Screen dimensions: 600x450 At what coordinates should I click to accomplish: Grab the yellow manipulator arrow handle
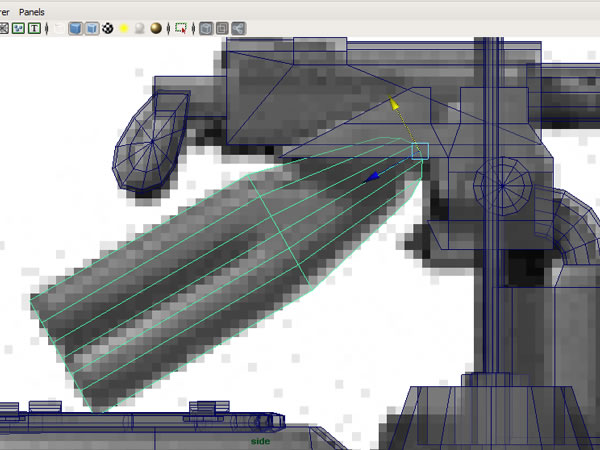point(393,103)
